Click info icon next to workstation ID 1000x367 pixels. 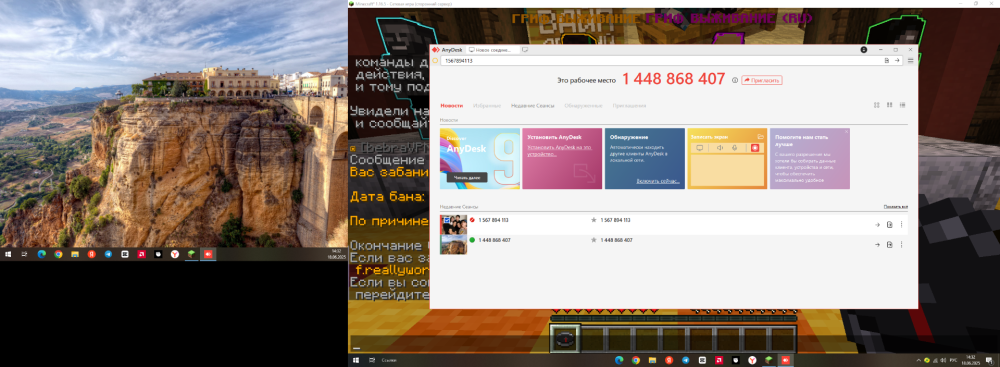[x=735, y=80]
